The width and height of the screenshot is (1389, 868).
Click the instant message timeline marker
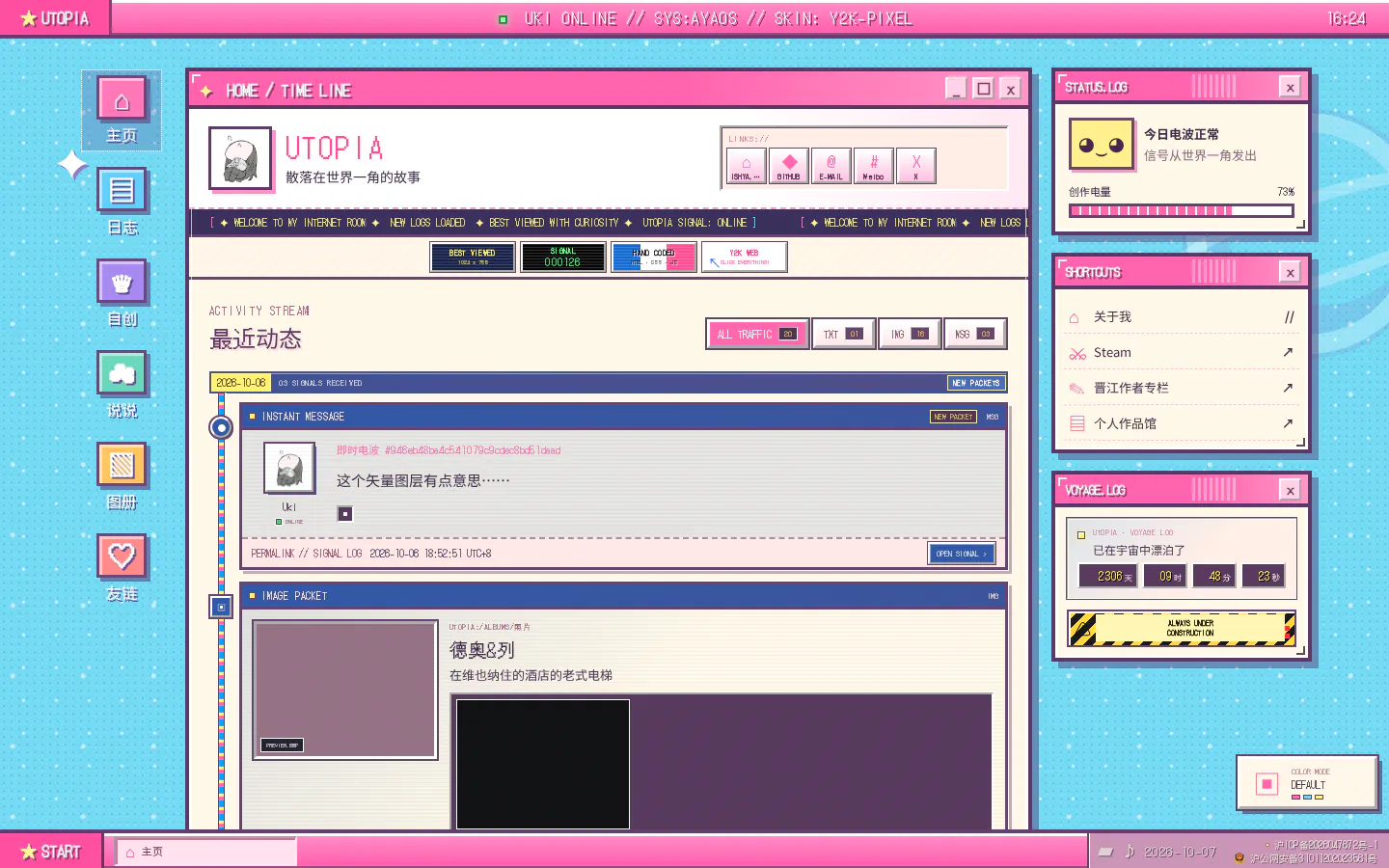221,427
